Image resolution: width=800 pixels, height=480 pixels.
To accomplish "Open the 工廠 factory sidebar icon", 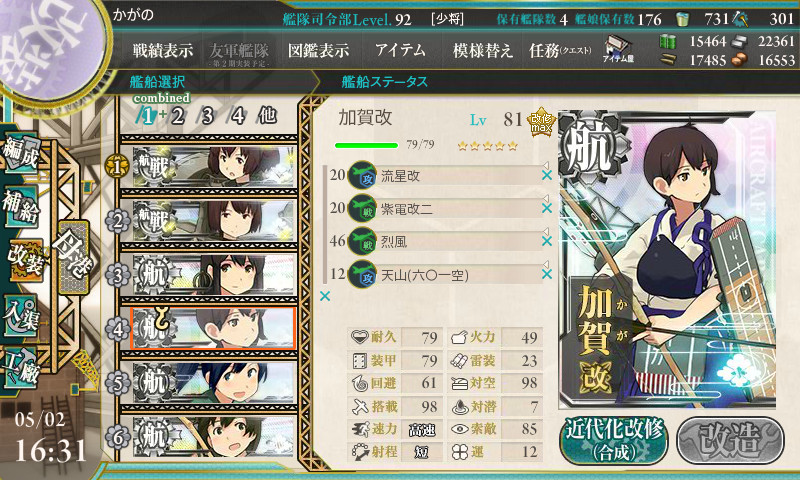I will [x=21, y=368].
